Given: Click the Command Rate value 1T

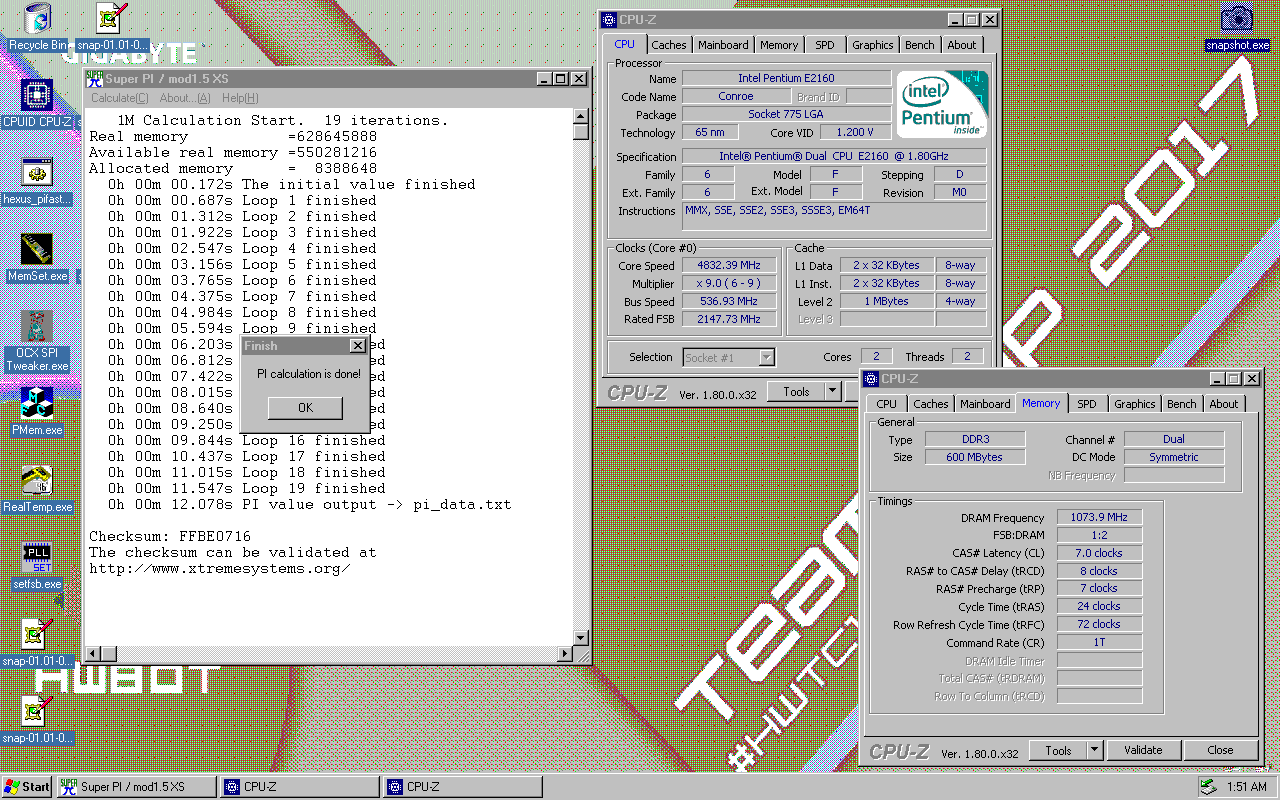Looking at the screenshot, I should coord(1100,643).
